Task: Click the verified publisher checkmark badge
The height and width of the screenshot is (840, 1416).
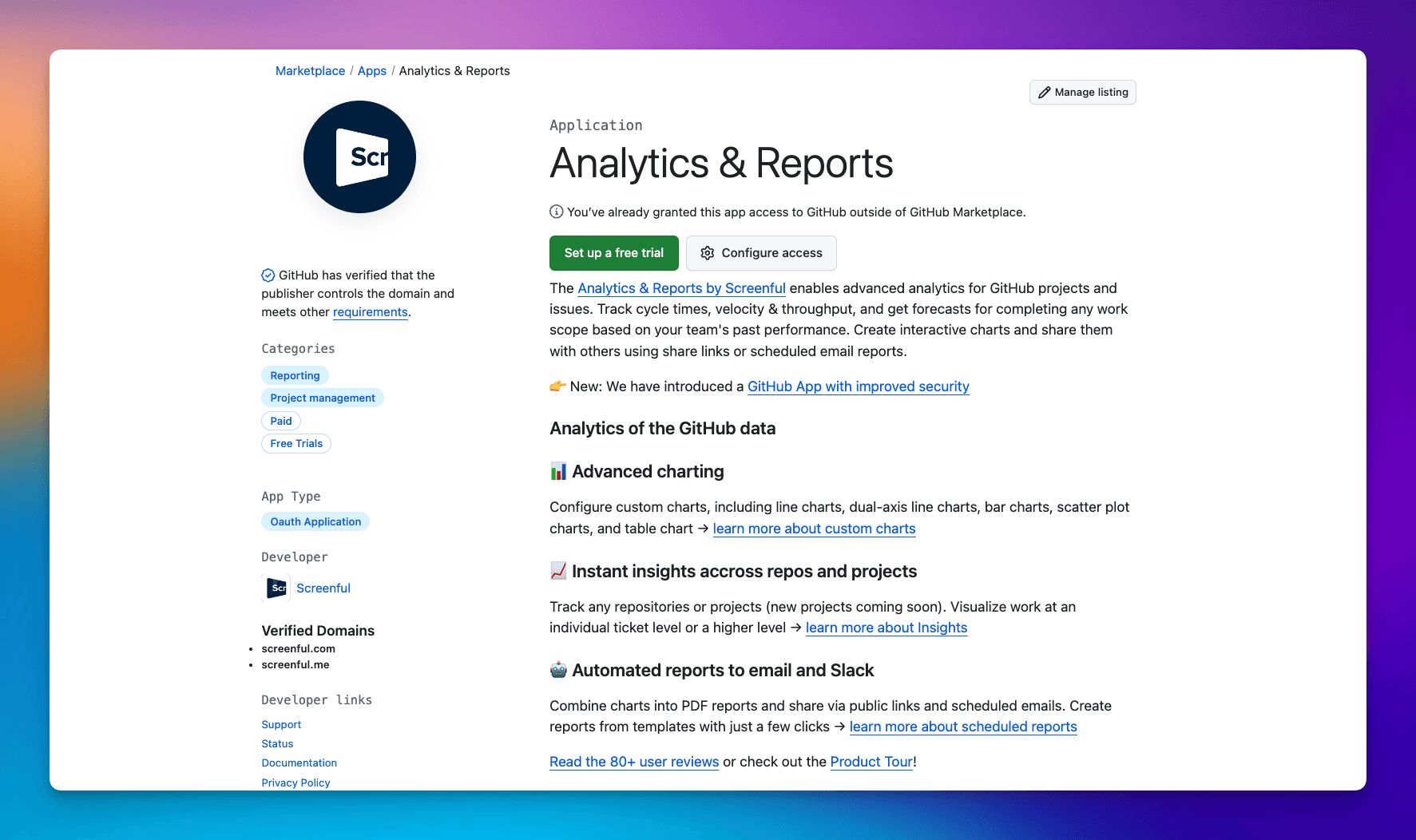Action: click(x=268, y=275)
